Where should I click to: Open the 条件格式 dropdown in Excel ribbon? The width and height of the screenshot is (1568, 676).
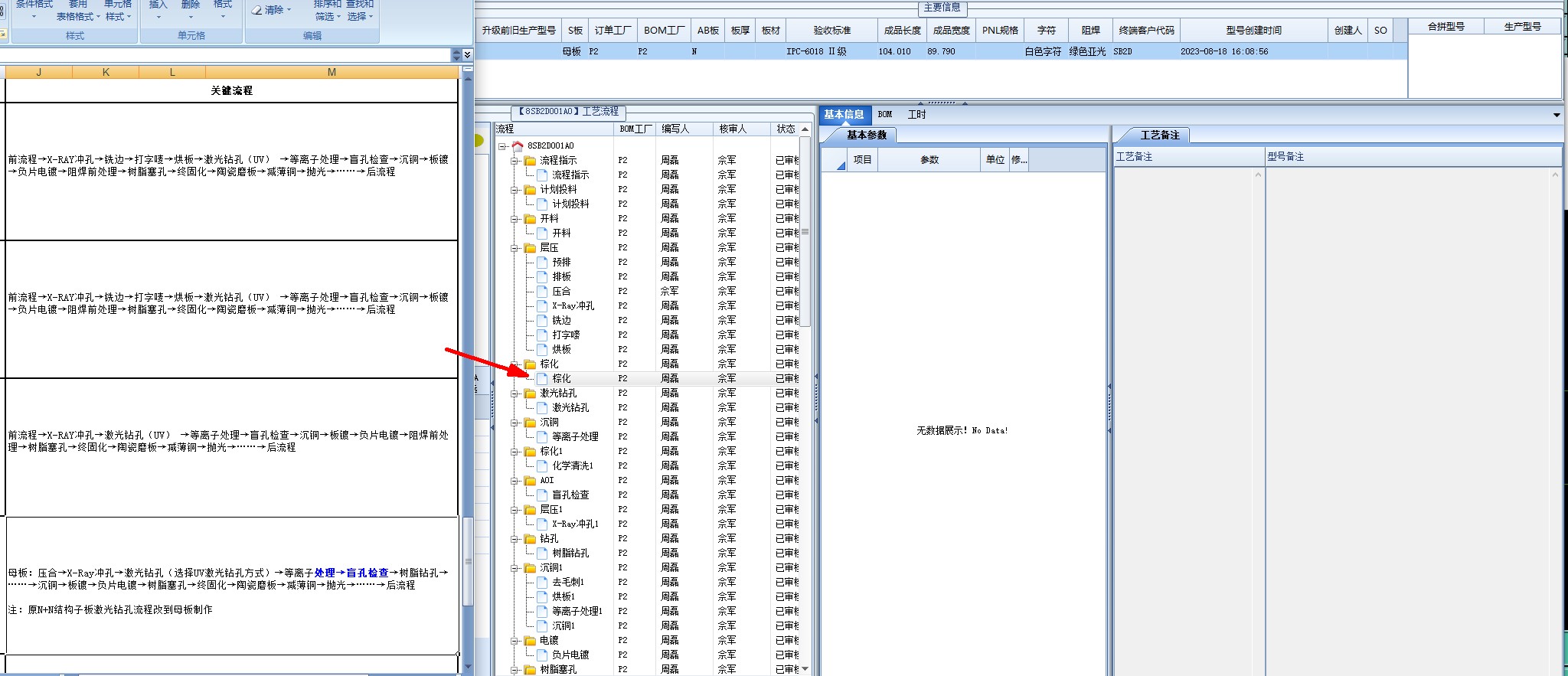pos(34,10)
